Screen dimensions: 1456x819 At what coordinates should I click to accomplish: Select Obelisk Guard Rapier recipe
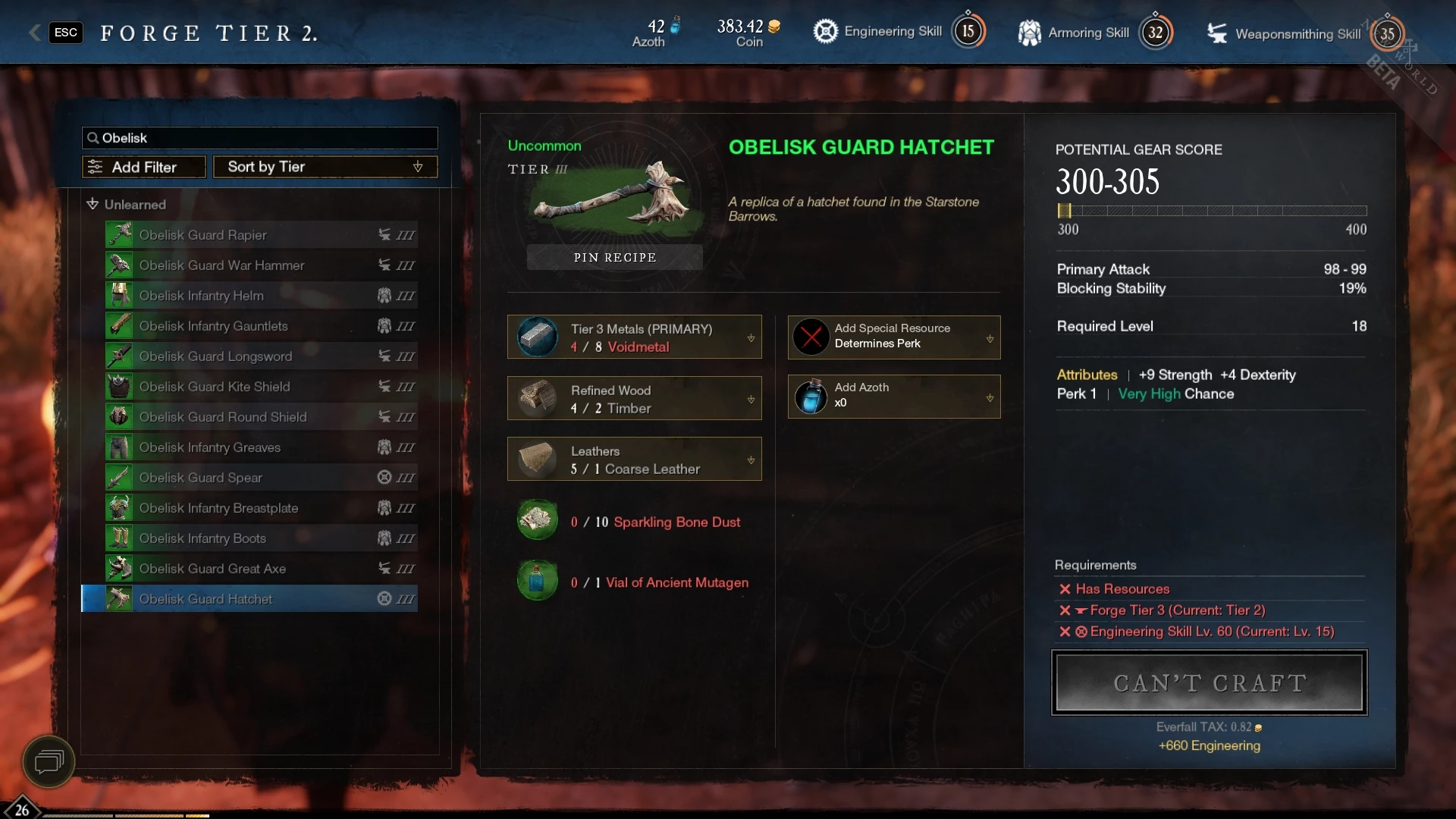point(261,234)
